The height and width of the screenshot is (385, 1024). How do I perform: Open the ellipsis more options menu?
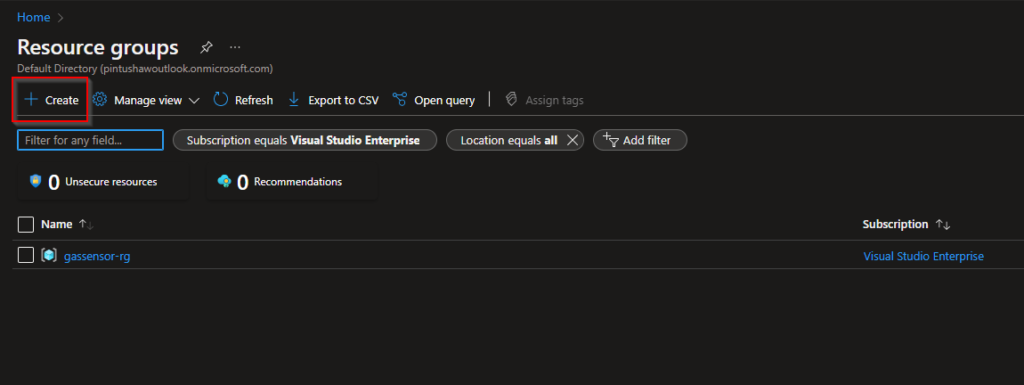(235, 47)
